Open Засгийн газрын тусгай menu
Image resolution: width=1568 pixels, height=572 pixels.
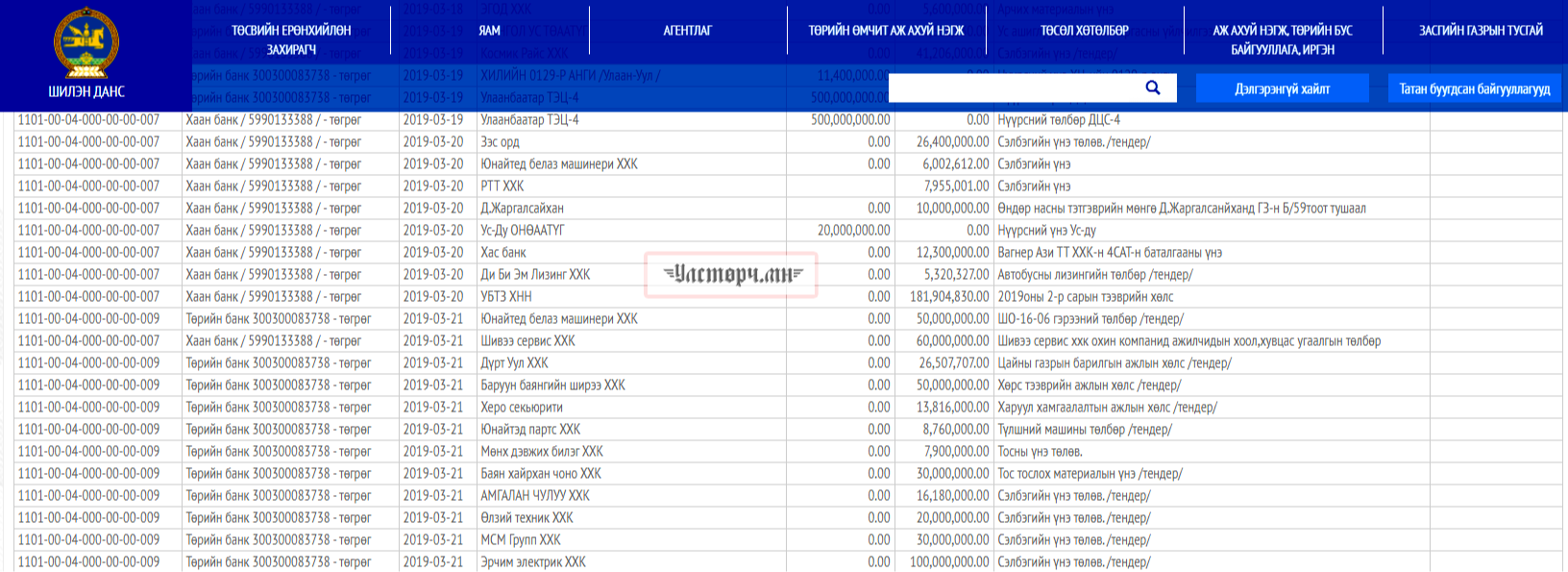(x=1482, y=31)
